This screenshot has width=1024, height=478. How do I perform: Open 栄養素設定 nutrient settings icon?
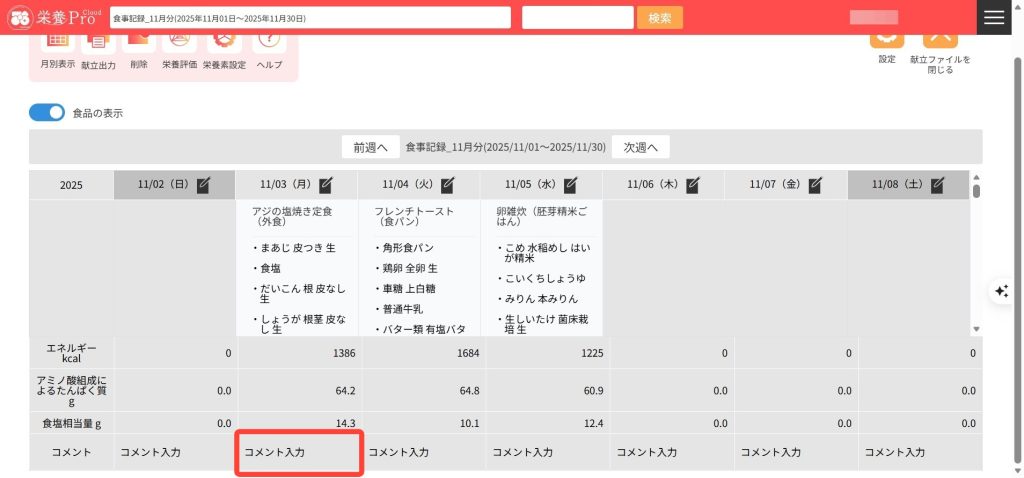(224, 42)
